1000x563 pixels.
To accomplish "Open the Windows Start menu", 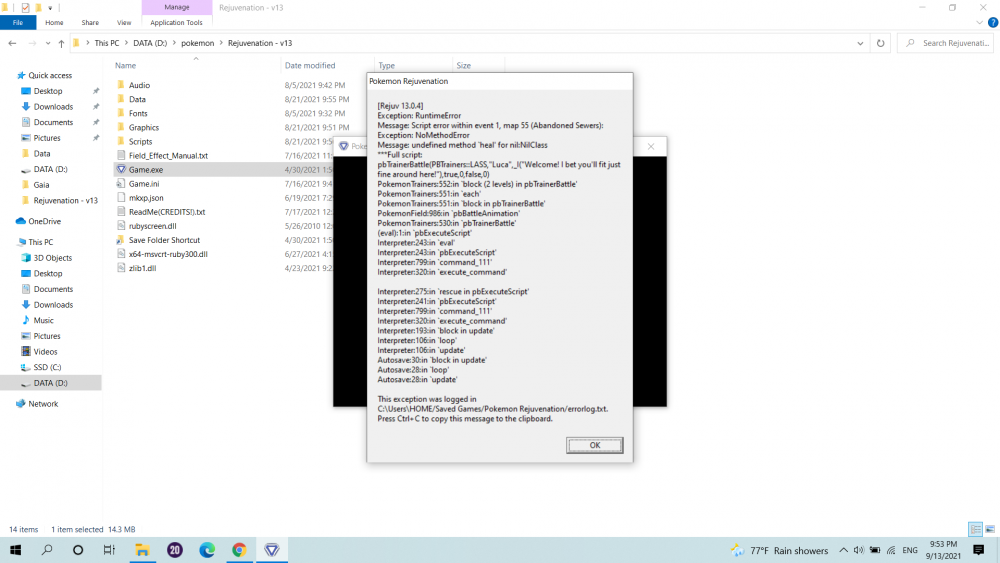I will 15,550.
